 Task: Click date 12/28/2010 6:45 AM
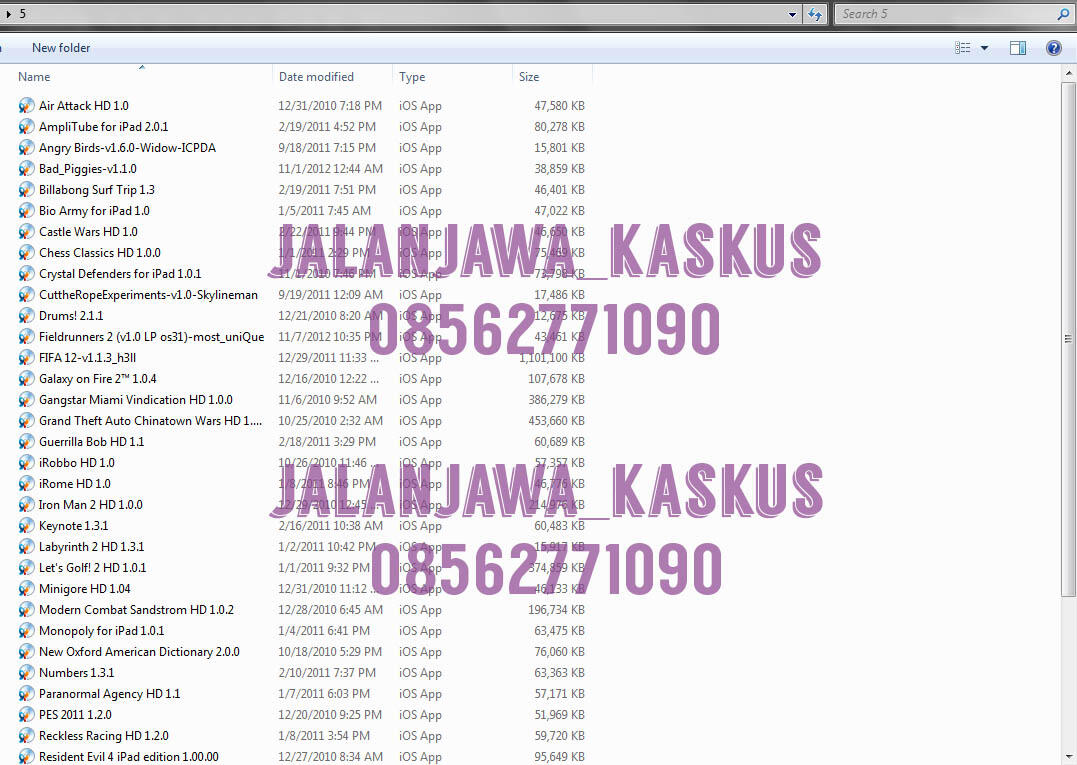tap(330, 610)
